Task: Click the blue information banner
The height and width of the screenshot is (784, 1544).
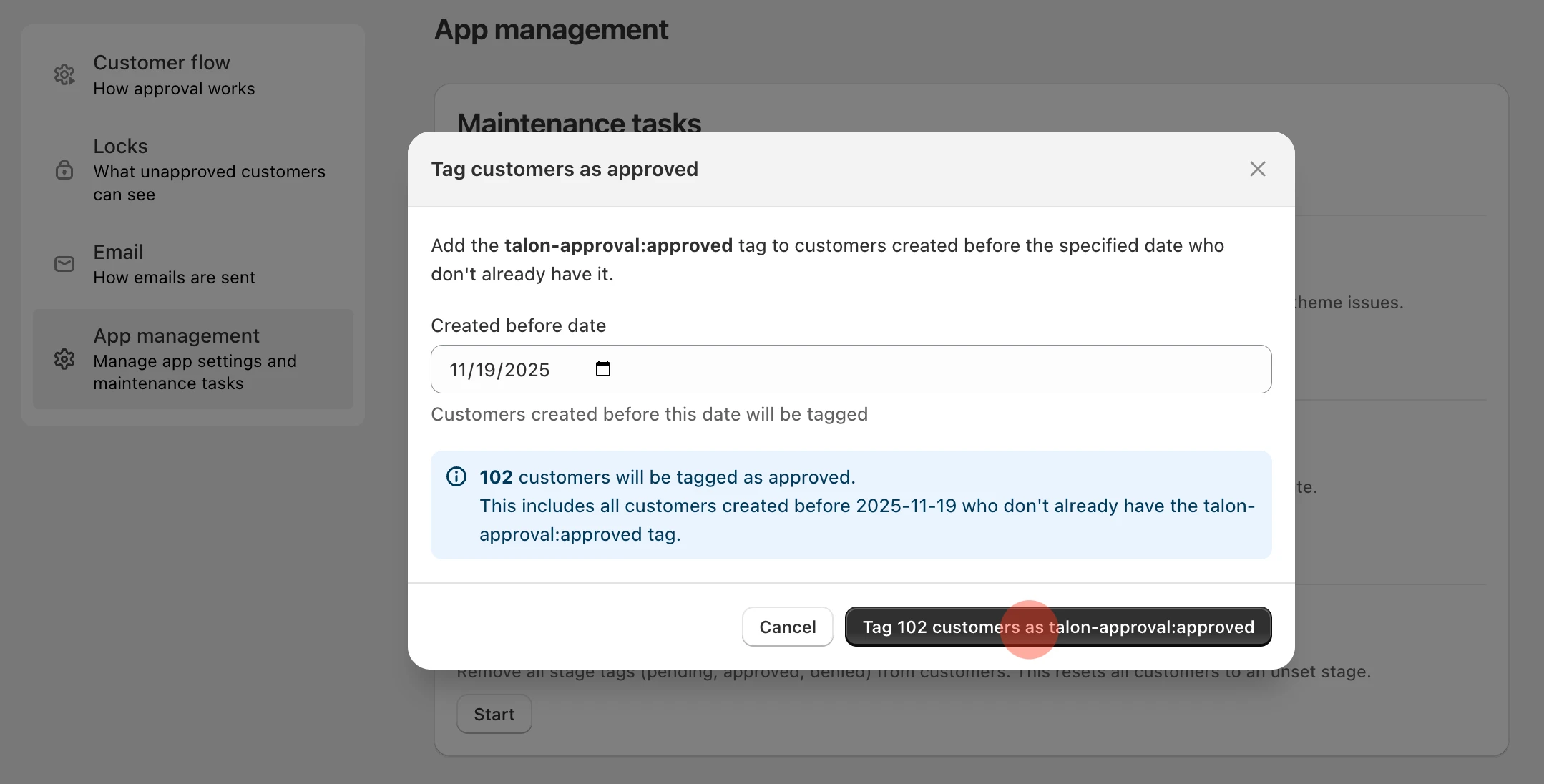Action: pyautogui.click(x=851, y=505)
